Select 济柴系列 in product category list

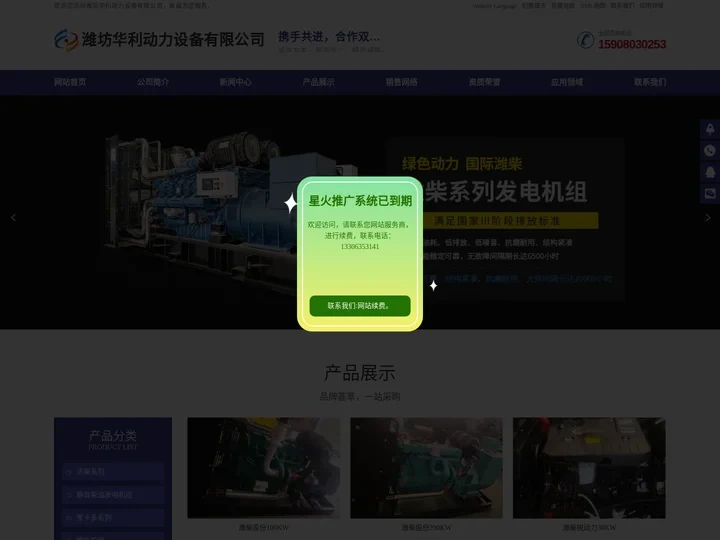pyautogui.click(x=113, y=472)
